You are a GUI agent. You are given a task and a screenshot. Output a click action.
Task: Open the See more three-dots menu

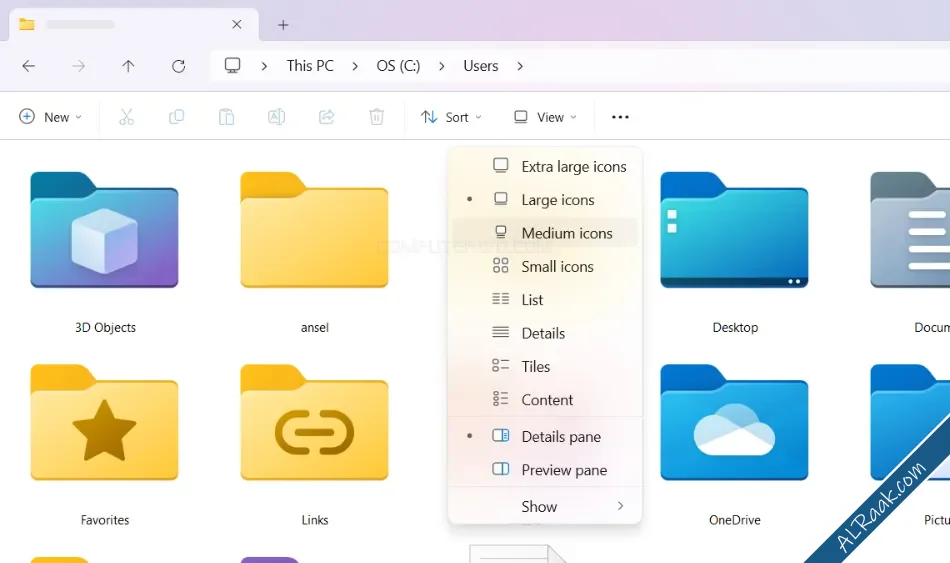click(620, 117)
